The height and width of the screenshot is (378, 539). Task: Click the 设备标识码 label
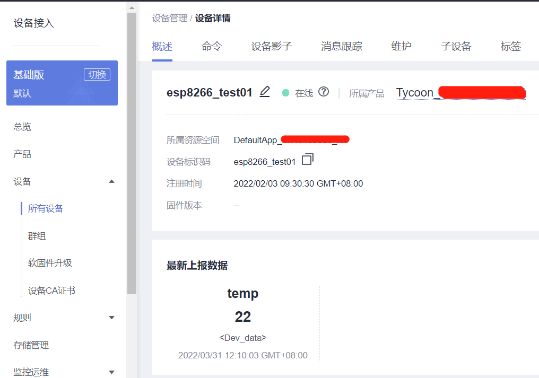click(188, 162)
